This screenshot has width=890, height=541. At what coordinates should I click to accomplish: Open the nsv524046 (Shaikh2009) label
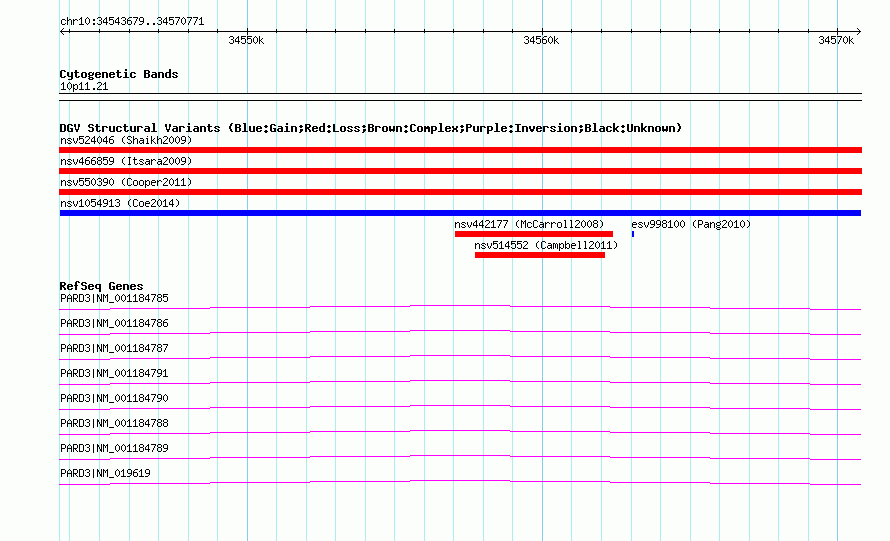coord(126,140)
